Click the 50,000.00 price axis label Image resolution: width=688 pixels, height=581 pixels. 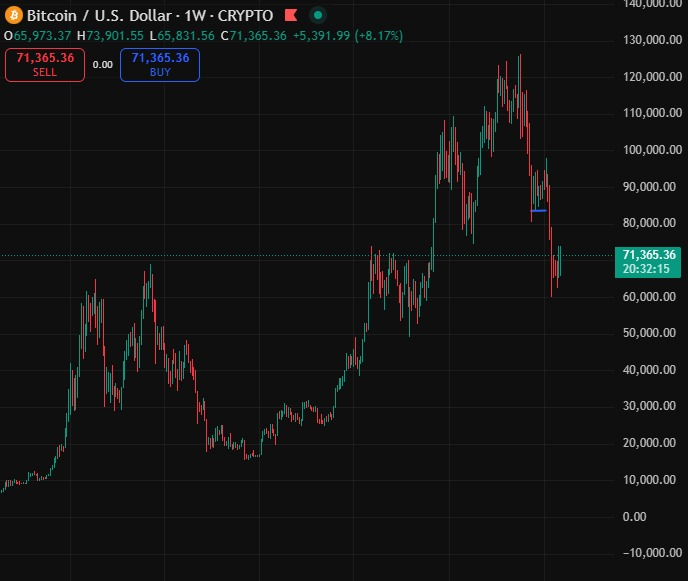tap(649, 333)
